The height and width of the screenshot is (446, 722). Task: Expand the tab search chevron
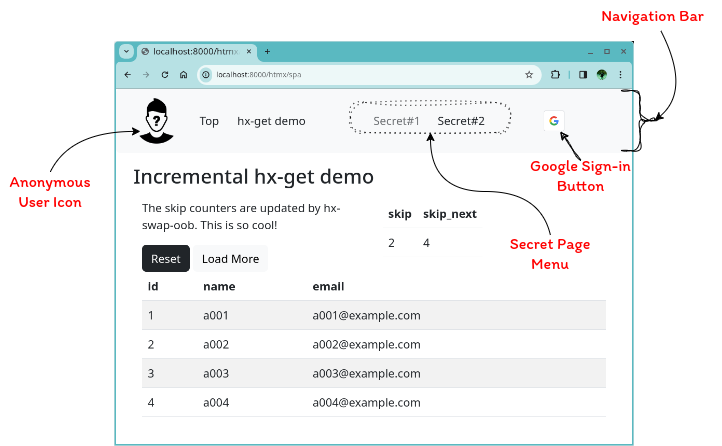pos(126,51)
